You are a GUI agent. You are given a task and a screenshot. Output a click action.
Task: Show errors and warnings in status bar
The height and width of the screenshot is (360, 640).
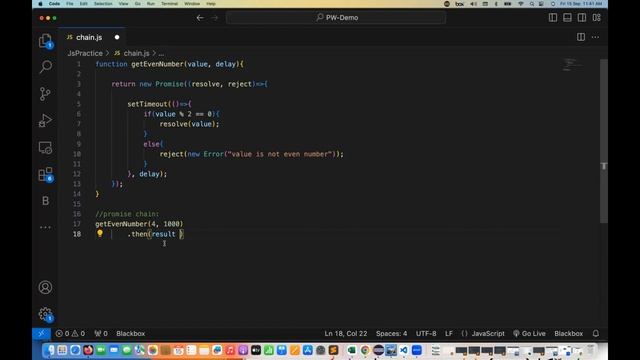[70, 333]
